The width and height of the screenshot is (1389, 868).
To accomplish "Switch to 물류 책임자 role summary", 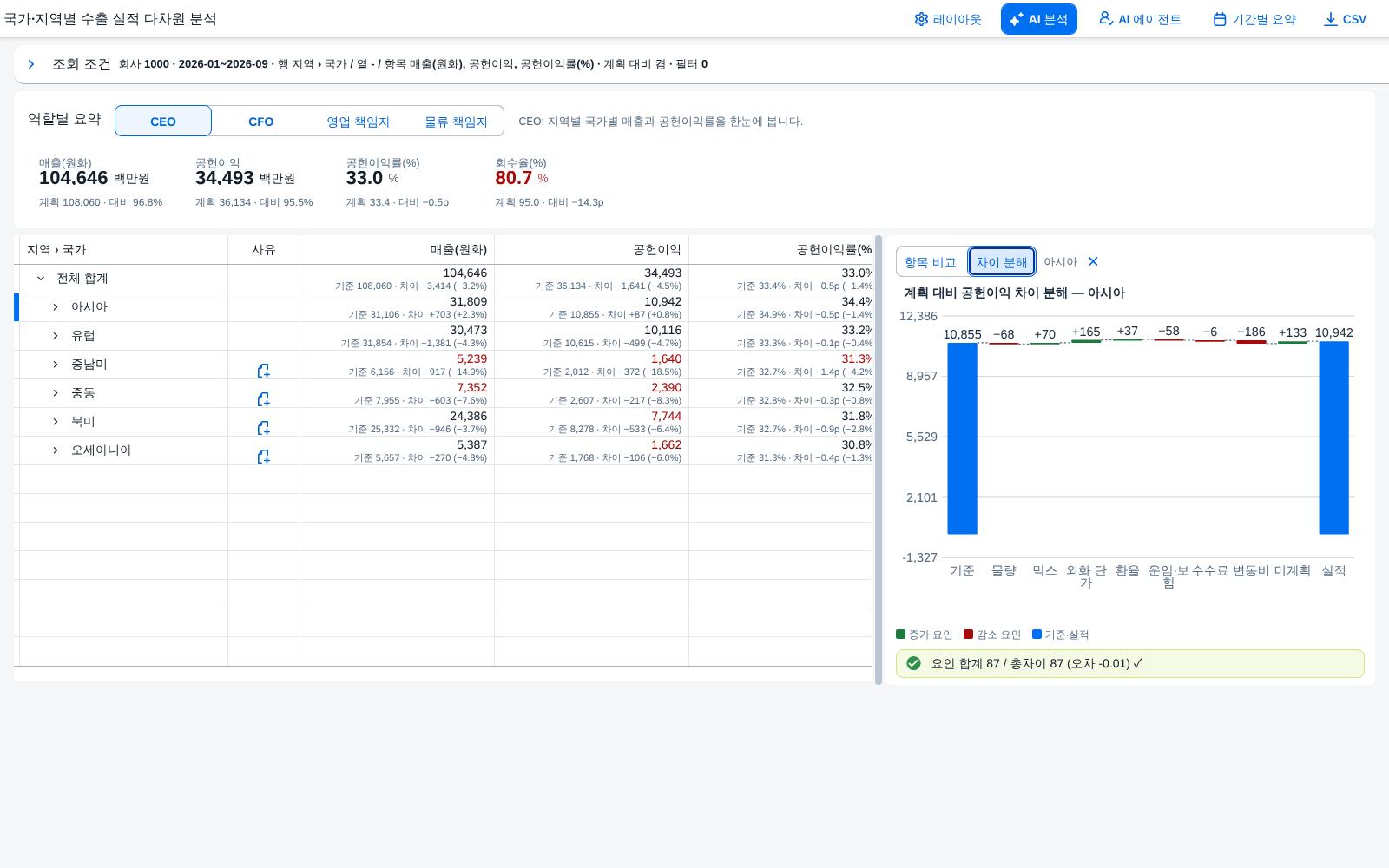I will click(456, 121).
